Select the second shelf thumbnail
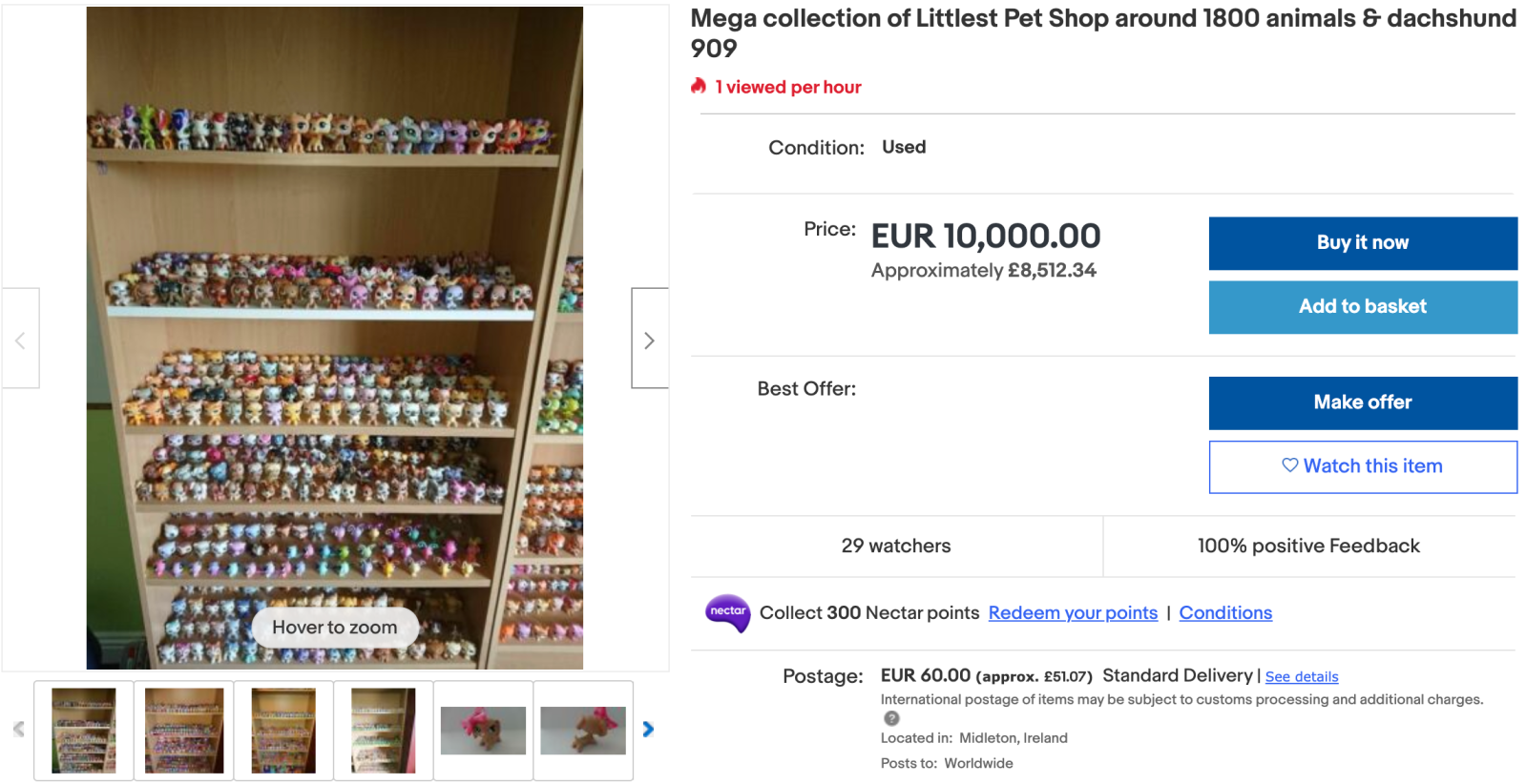Screen dimensions: 1526x784 184,731
